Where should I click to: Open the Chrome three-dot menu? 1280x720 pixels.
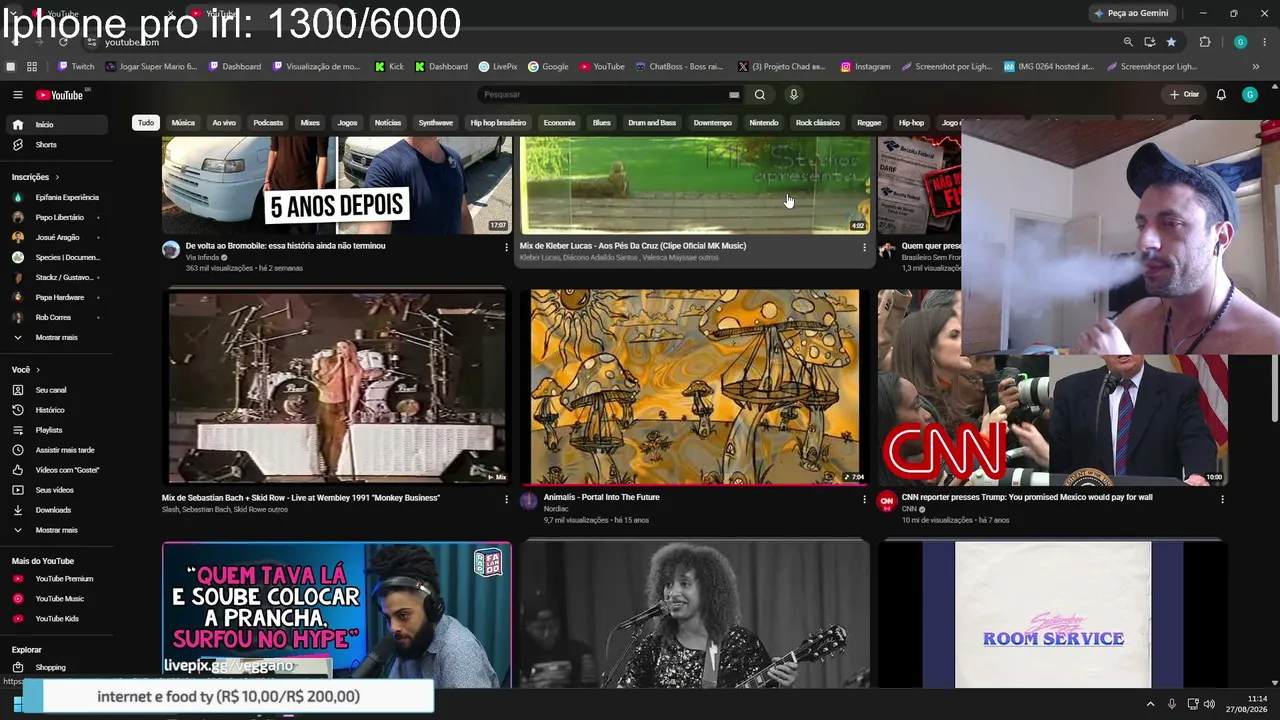(x=1265, y=42)
